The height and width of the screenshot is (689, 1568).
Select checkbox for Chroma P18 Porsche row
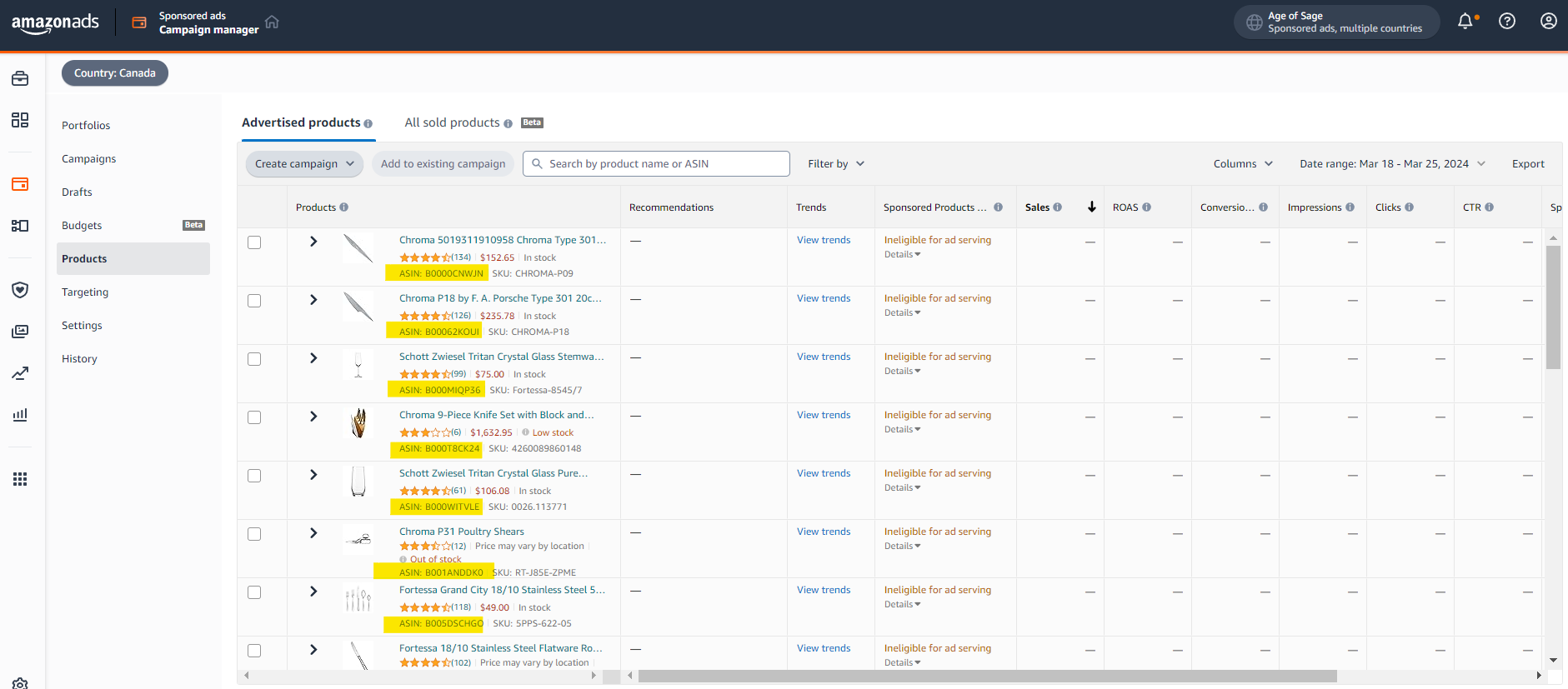coord(254,301)
